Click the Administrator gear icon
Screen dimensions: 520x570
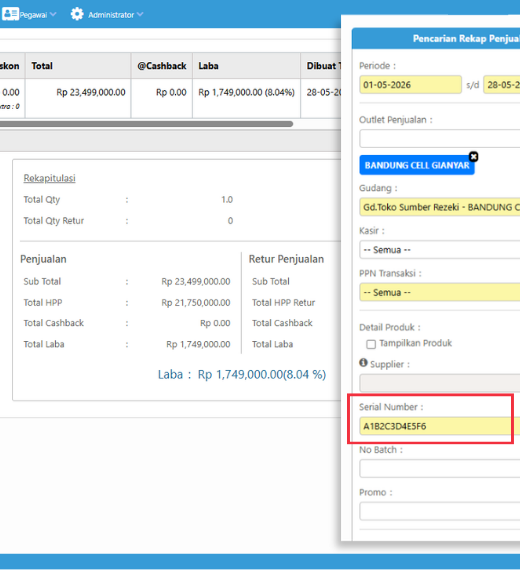[x=77, y=14]
